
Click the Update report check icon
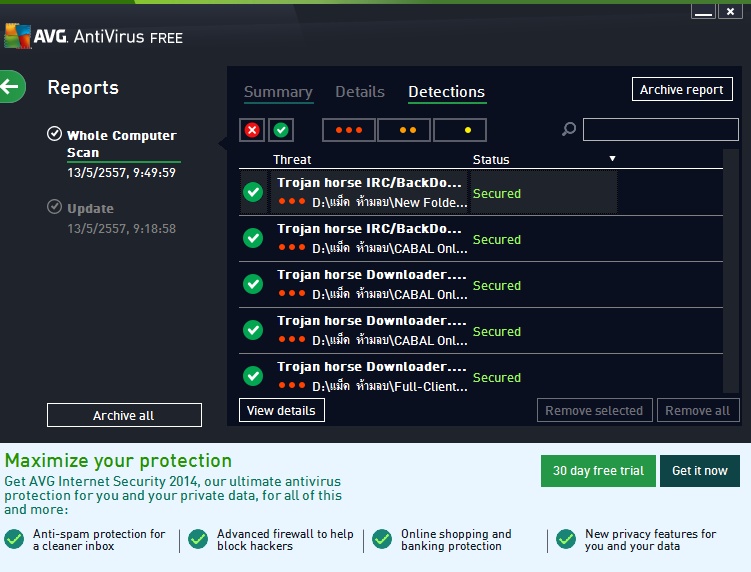click(55, 206)
